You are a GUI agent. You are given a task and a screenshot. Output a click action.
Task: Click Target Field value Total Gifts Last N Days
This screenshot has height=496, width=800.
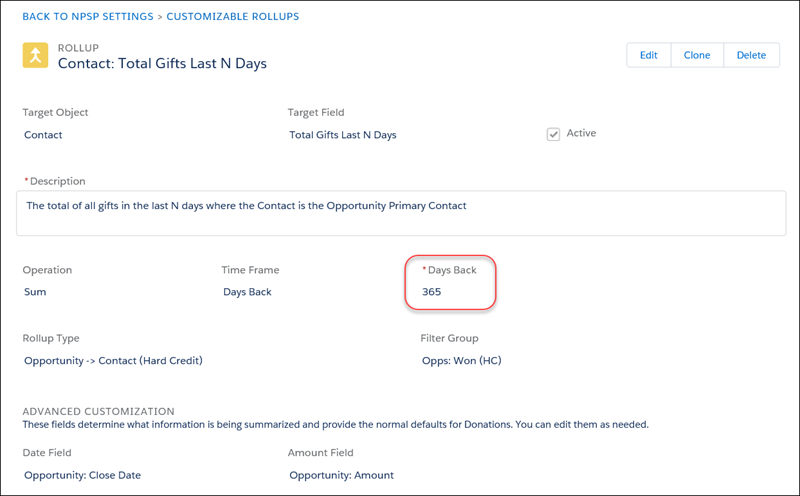(x=343, y=135)
